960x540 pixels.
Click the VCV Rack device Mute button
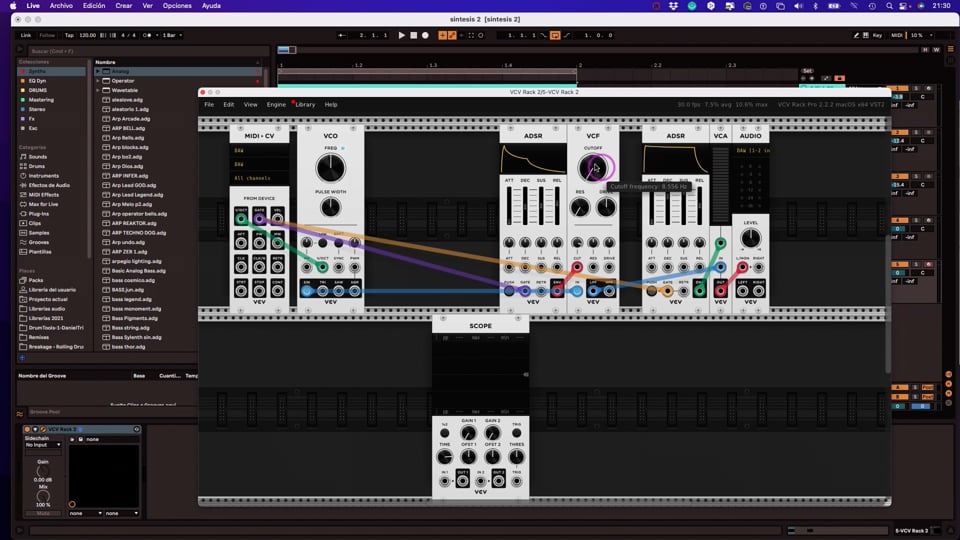click(43, 513)
